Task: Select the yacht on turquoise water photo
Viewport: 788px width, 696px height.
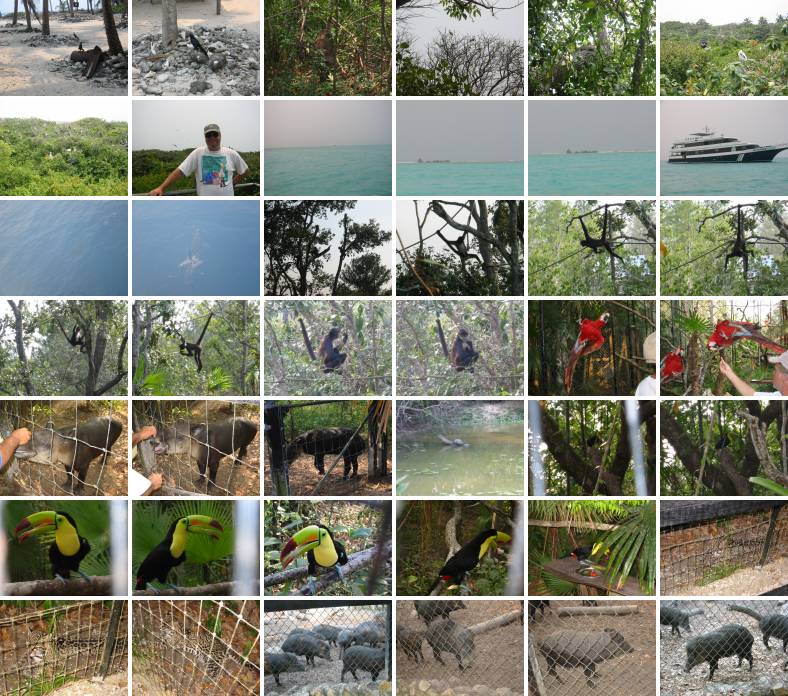Action: click(724, 148)
